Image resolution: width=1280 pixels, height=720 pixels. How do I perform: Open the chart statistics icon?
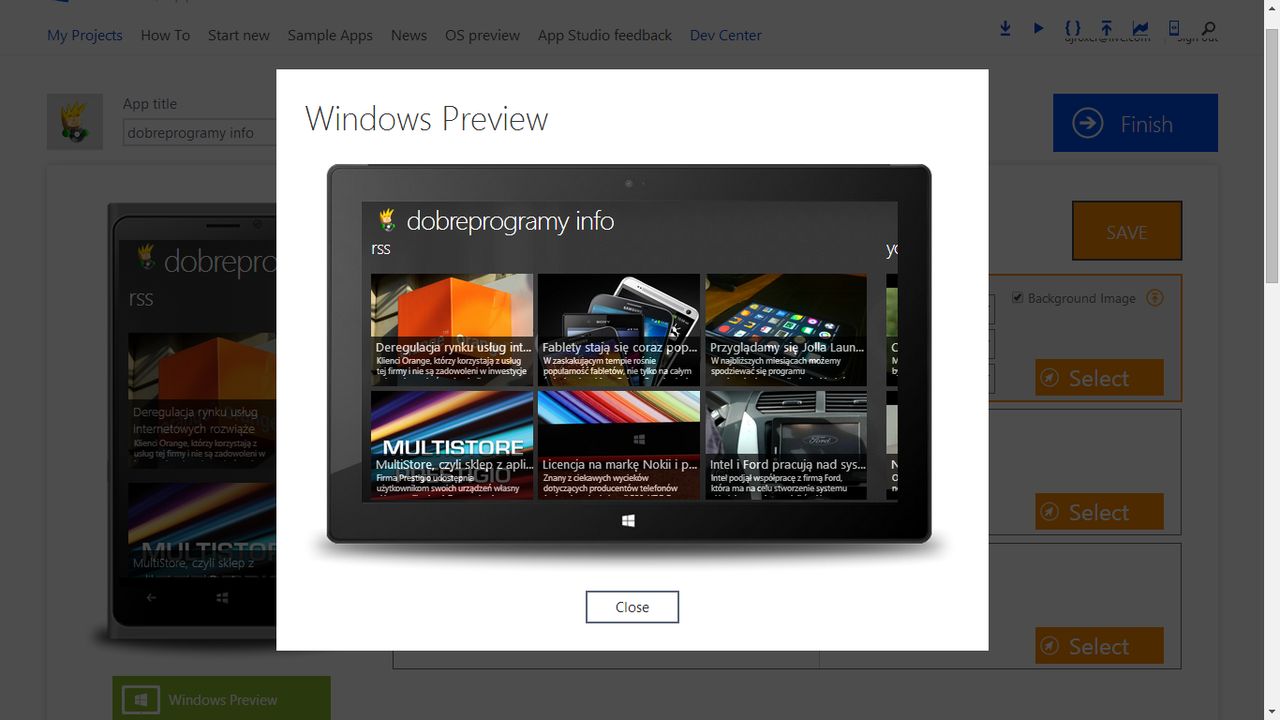[x=1140, y=28]
